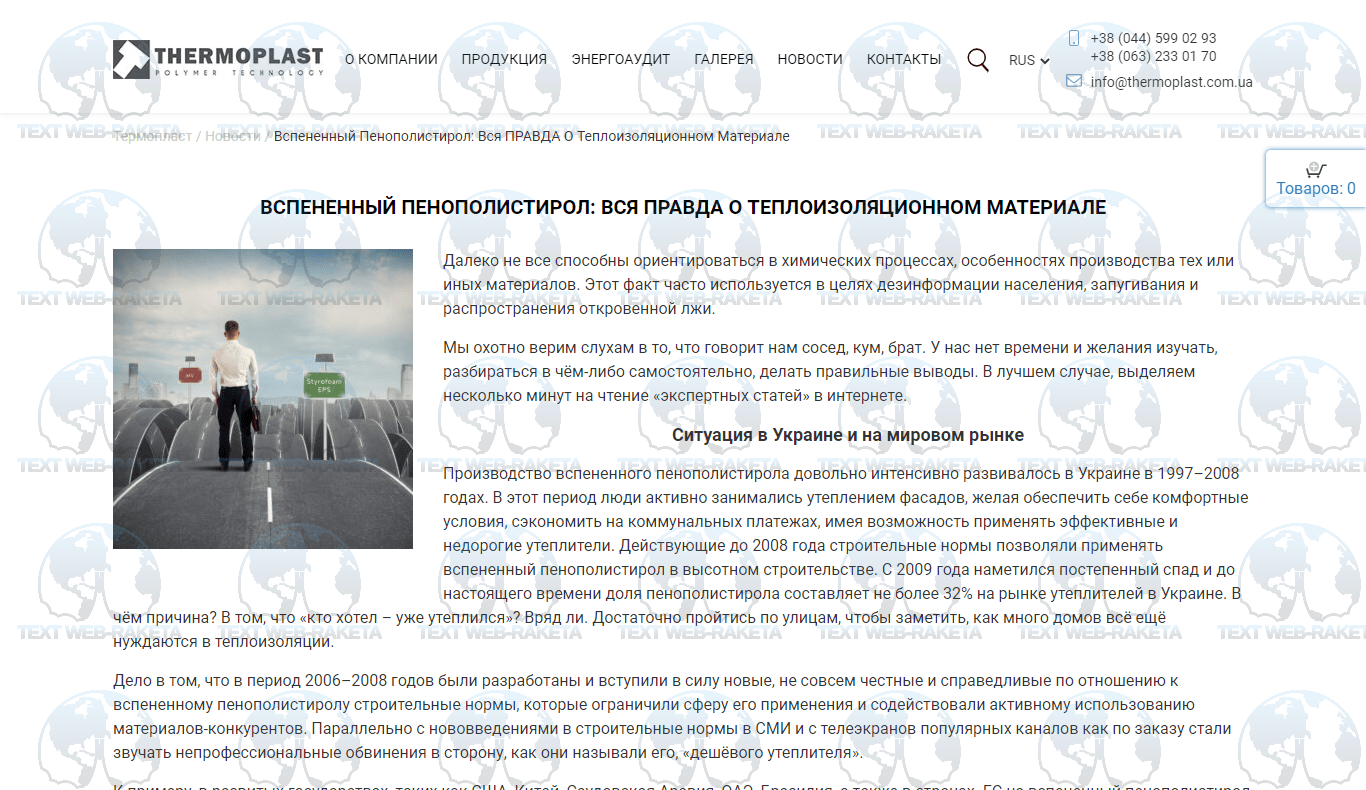
Task: Open the Товаров: 0 cart button
Action: pyautogui.click(x=1316, y=179)
